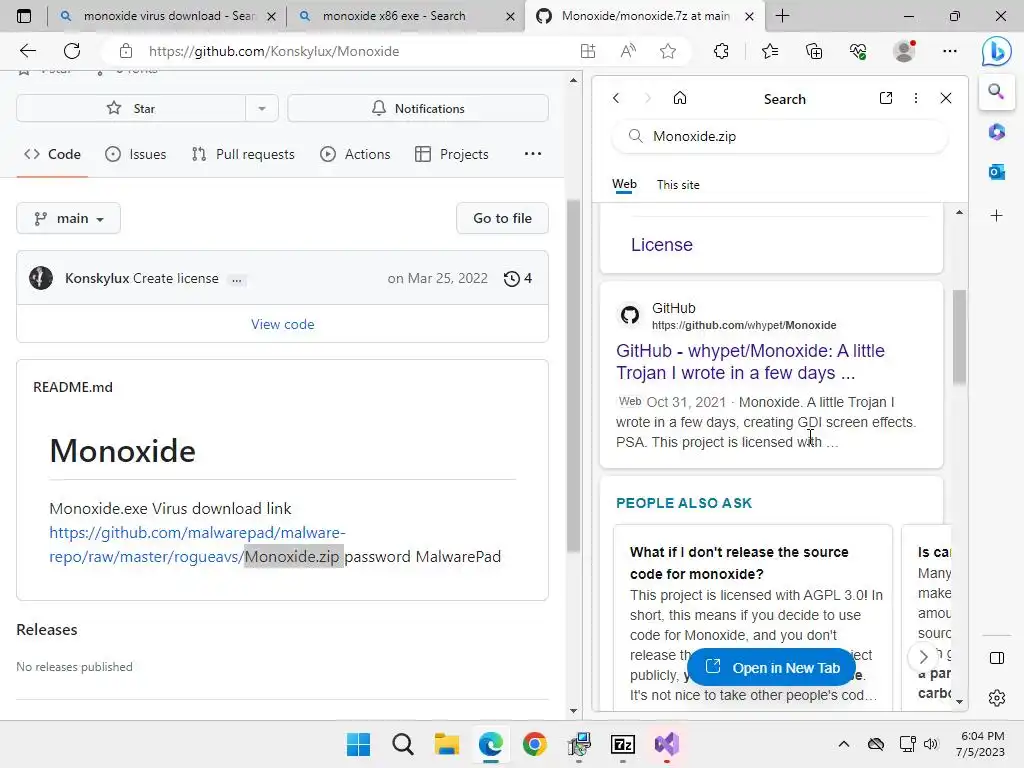Image resolution: width=1024 pixels, height=768 pixels.
Task: Open the Projects repository tab
Action: click(452, 154)
